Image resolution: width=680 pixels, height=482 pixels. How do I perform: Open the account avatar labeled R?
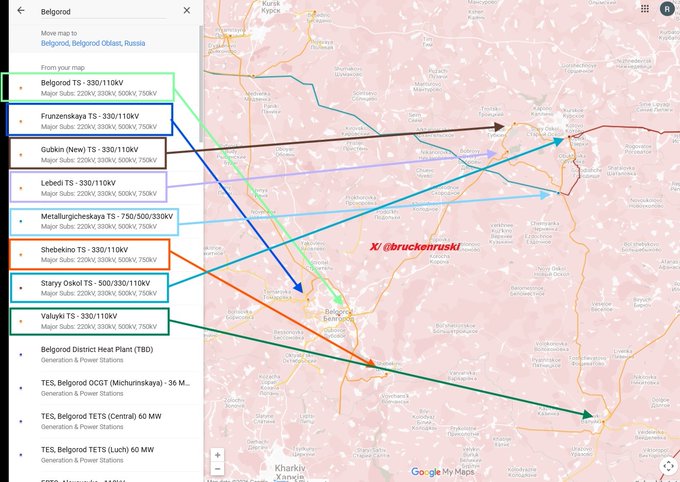[667, 9]
